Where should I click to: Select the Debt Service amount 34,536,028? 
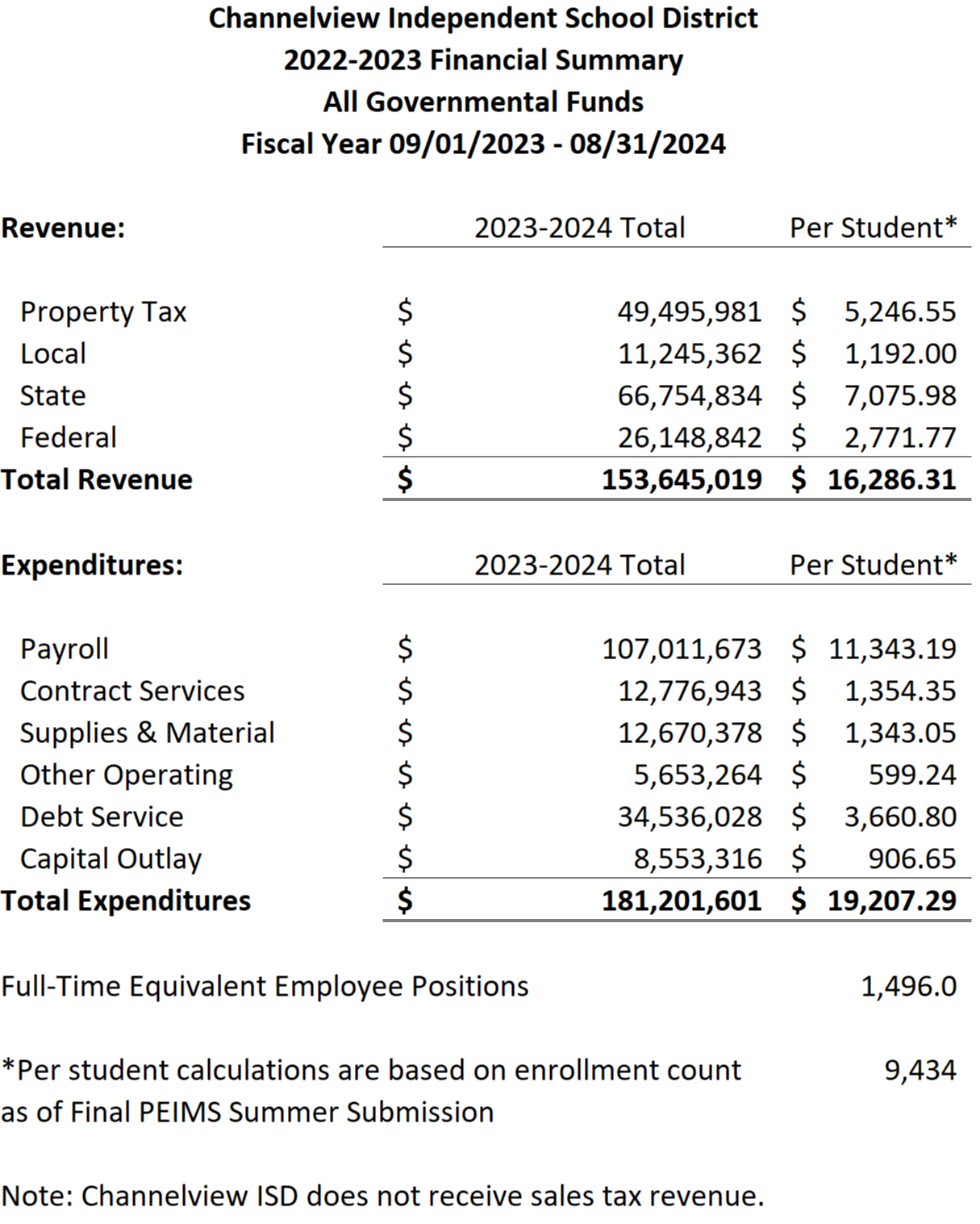click(689, 817)
